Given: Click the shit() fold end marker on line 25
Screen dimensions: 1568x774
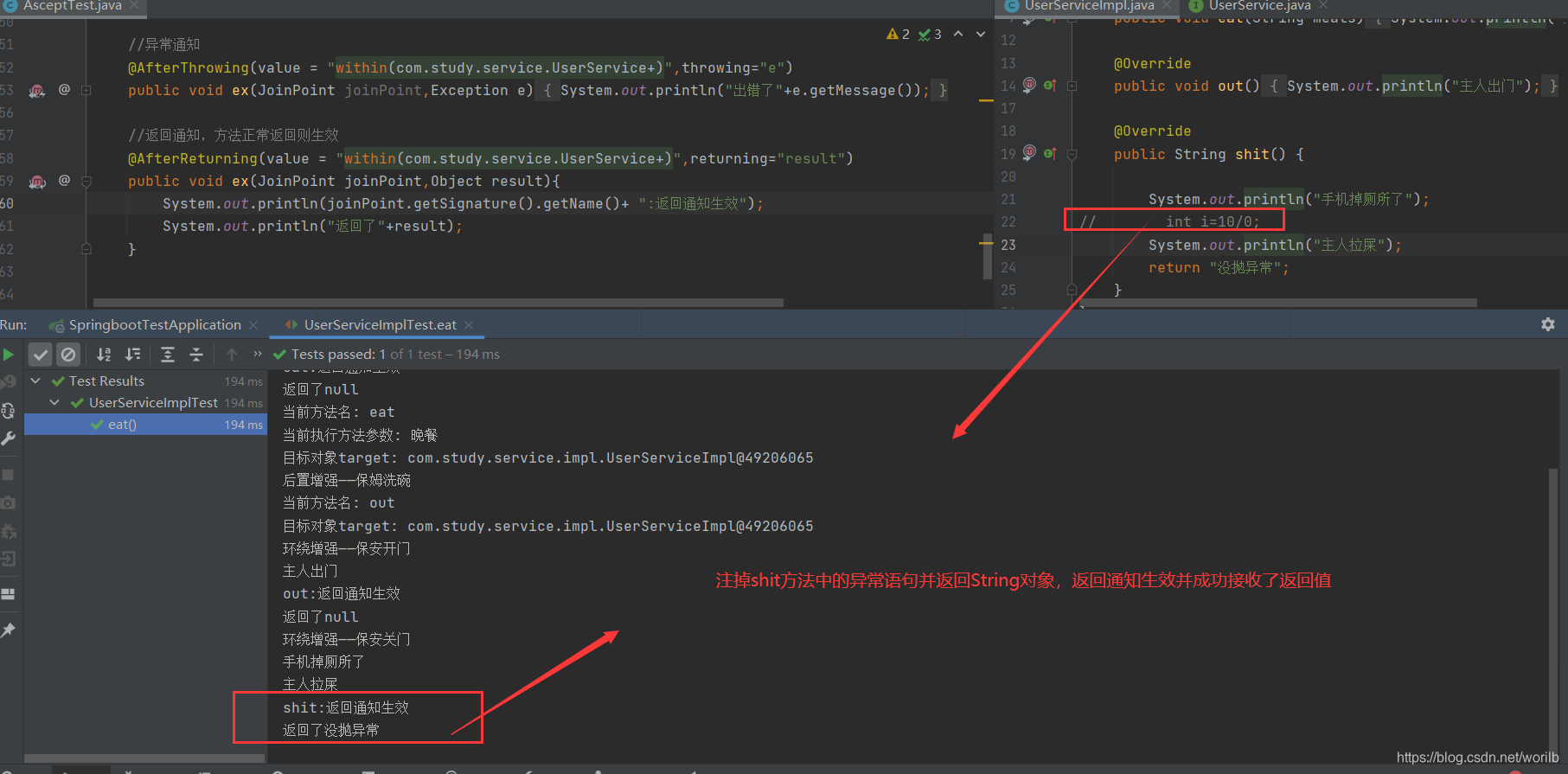Looking at the screenshot, I should point(1072,290).
